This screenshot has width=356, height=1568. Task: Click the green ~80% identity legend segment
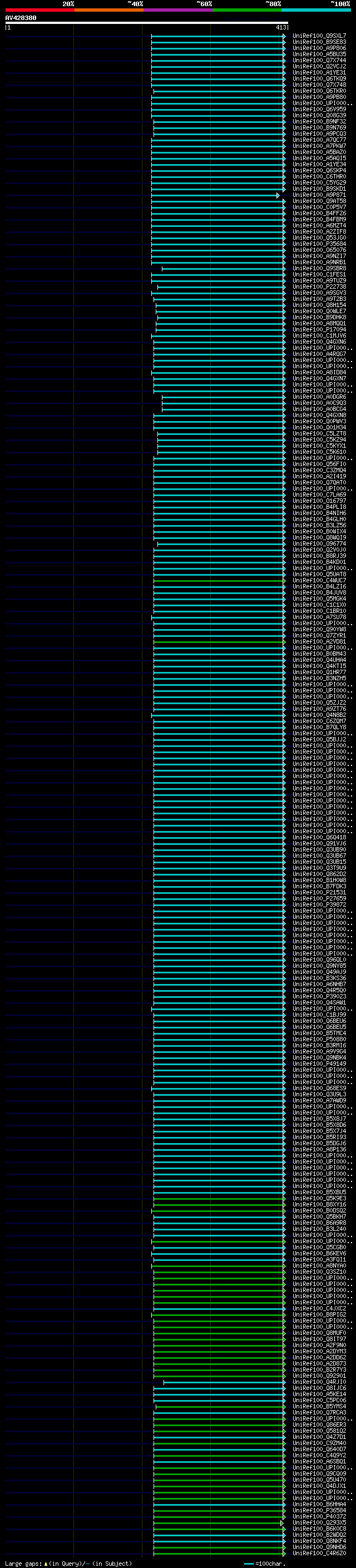tap(247, 10)
